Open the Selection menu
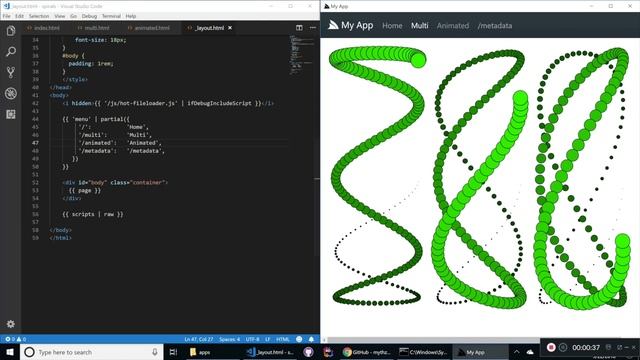 (x=39, y=16)
